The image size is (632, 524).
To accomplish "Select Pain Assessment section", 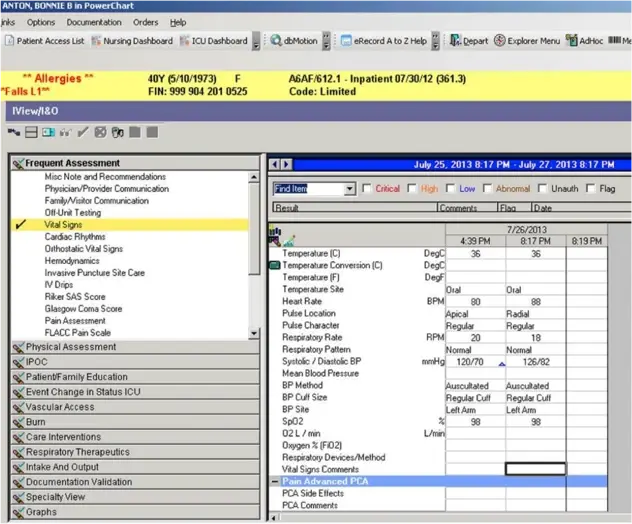I will click(x=75, y=321).
